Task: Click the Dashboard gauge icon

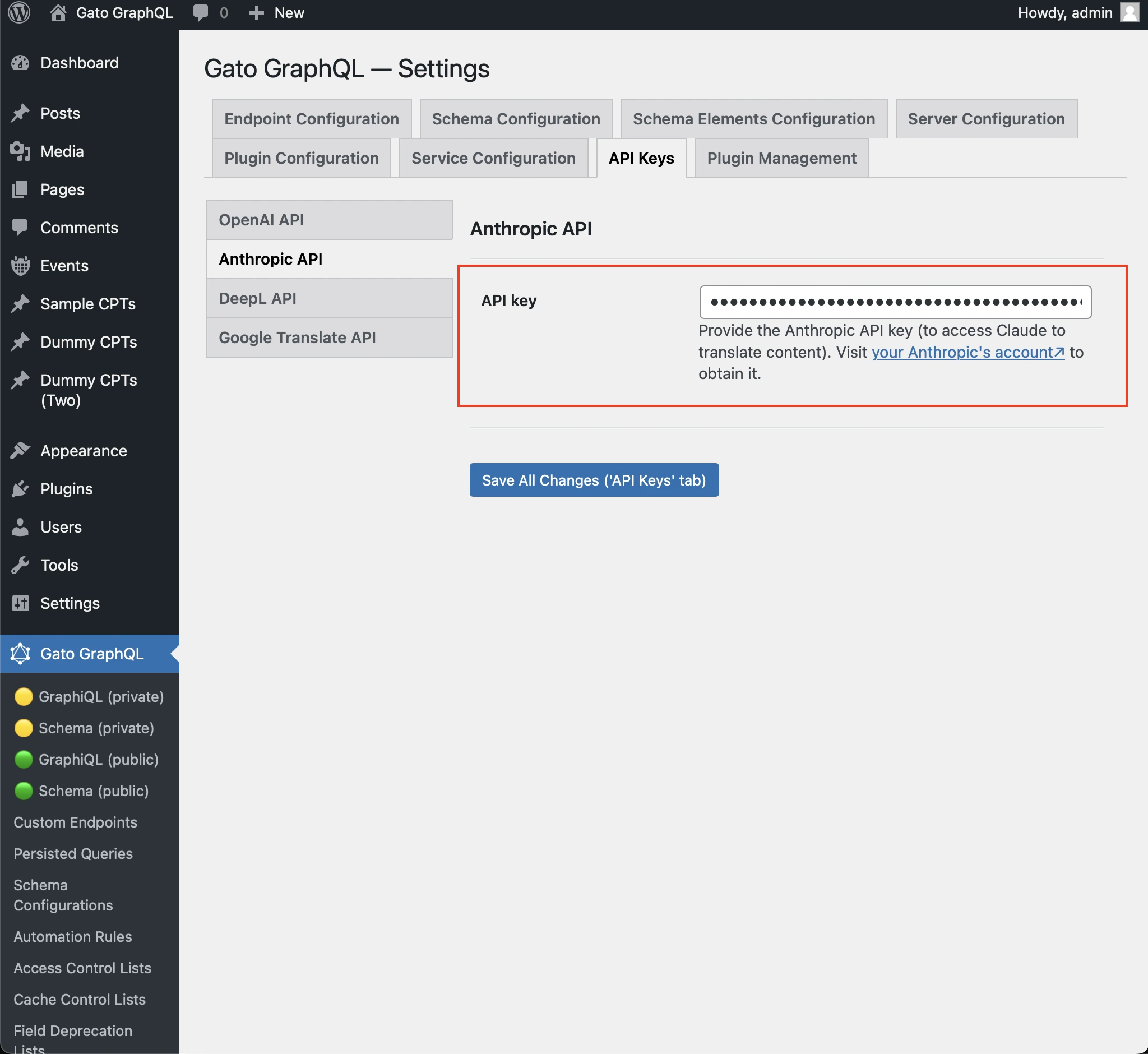Action: [21, 63]
